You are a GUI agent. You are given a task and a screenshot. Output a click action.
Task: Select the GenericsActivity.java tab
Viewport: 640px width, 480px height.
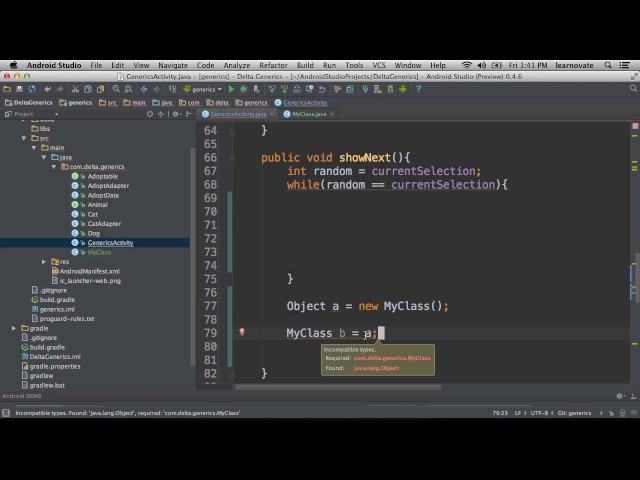[238, 114]
